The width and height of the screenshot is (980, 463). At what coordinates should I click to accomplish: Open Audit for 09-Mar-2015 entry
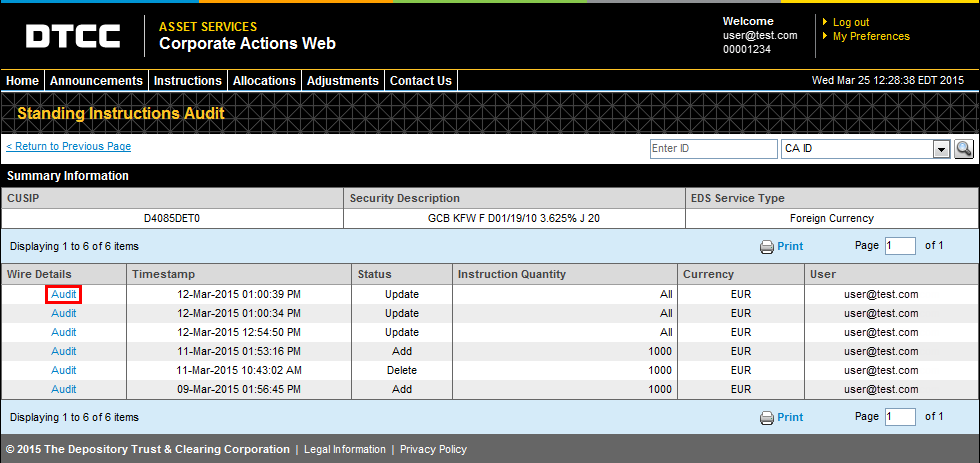tap(64, 389)
